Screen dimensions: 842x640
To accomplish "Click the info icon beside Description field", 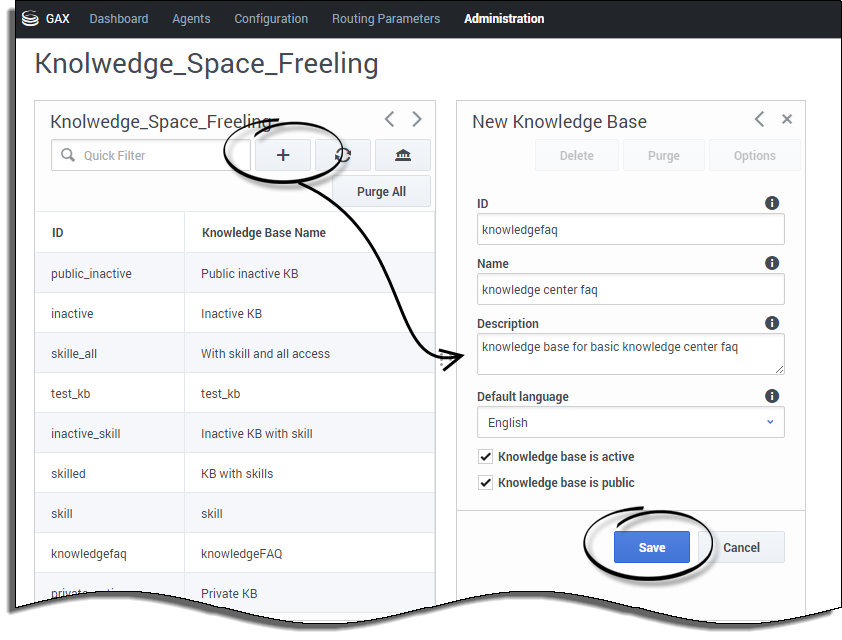I will coord(772,323).
